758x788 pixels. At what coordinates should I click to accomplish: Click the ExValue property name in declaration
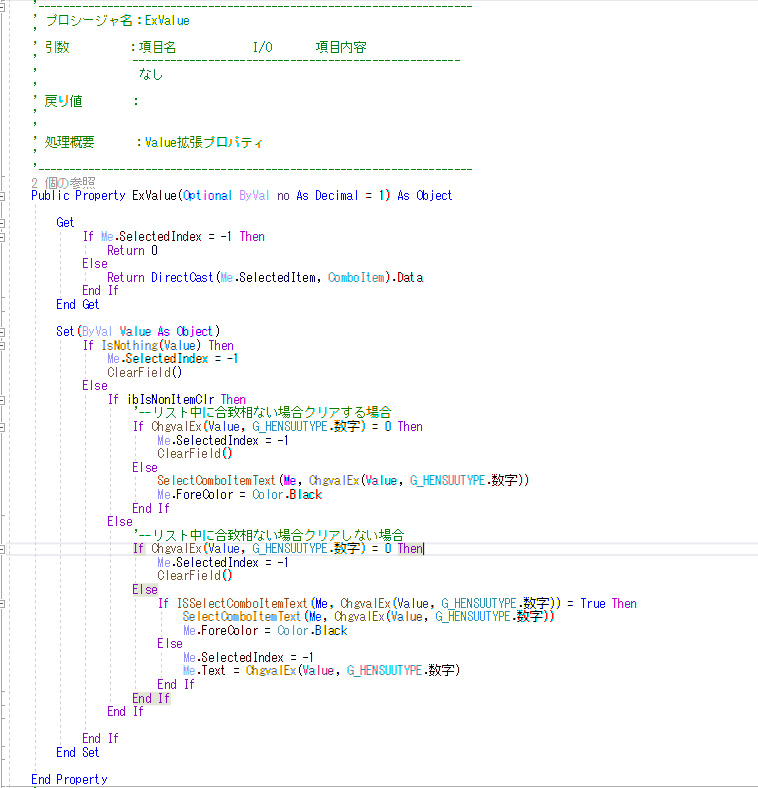[155, 195]
